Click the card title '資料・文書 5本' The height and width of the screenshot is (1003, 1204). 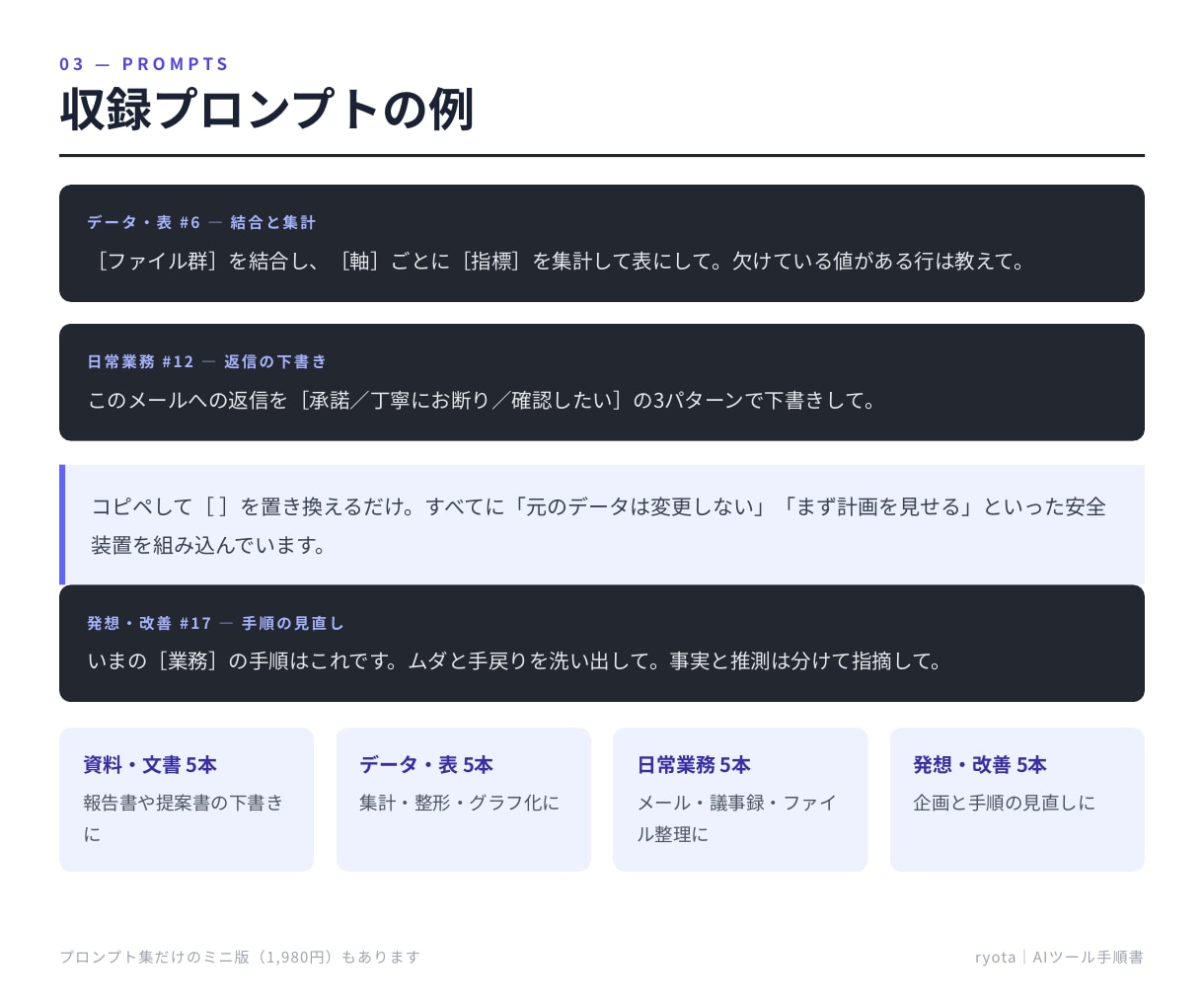[x=150, y=765]
